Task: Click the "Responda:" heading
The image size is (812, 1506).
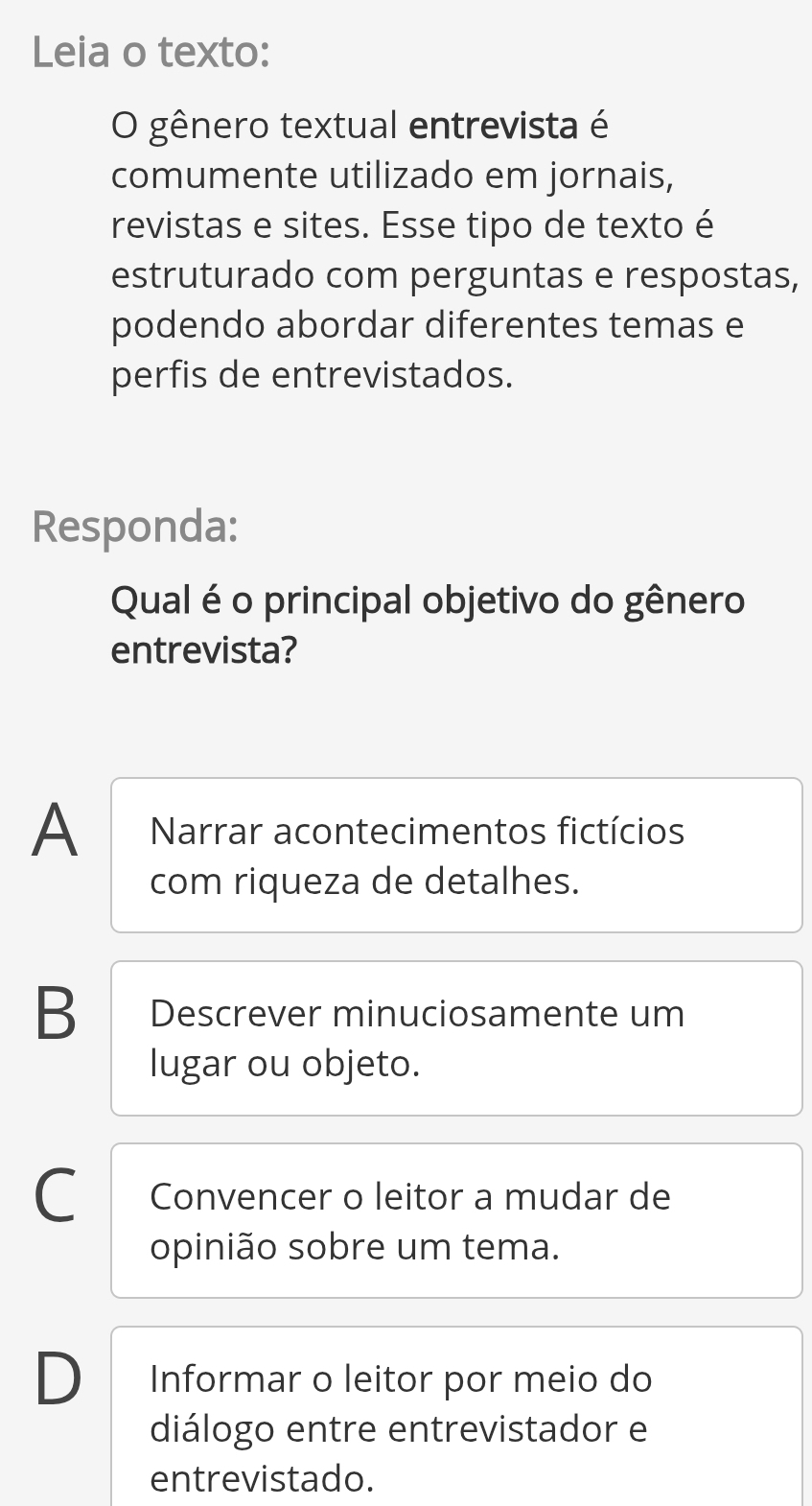Action: (x=135, y=526)
